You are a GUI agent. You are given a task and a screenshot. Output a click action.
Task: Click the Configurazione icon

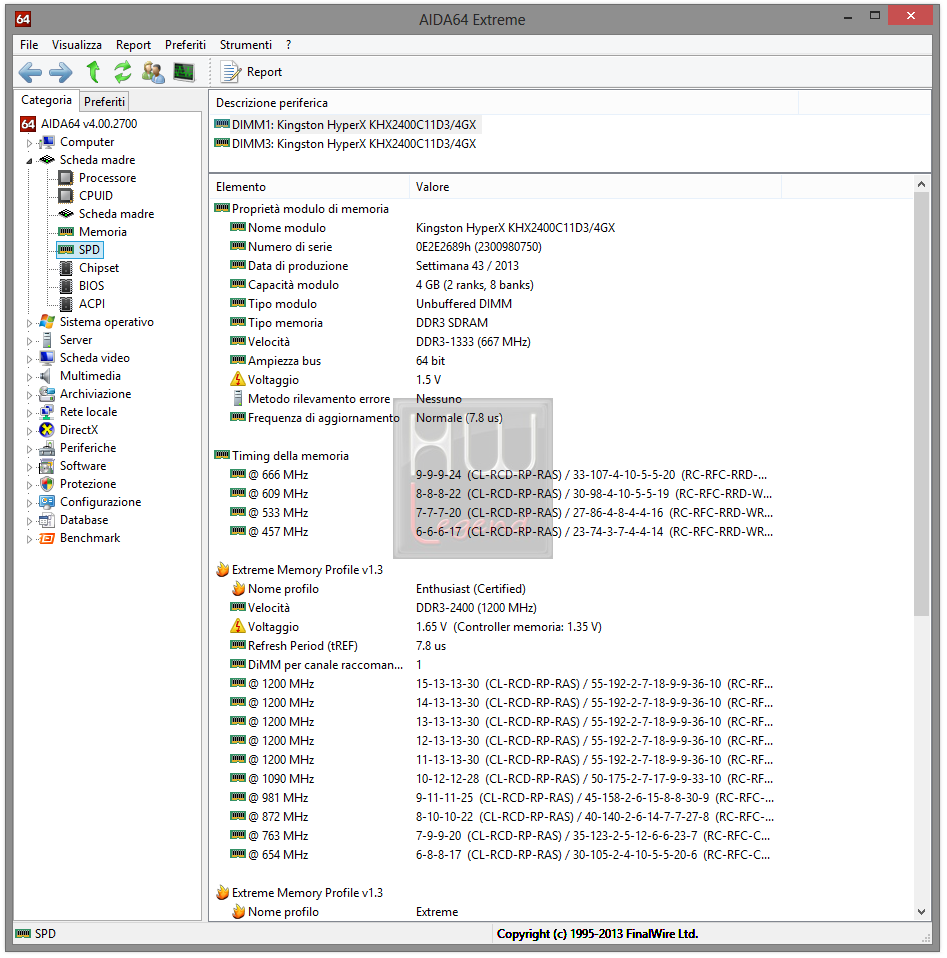coord(46,502)
